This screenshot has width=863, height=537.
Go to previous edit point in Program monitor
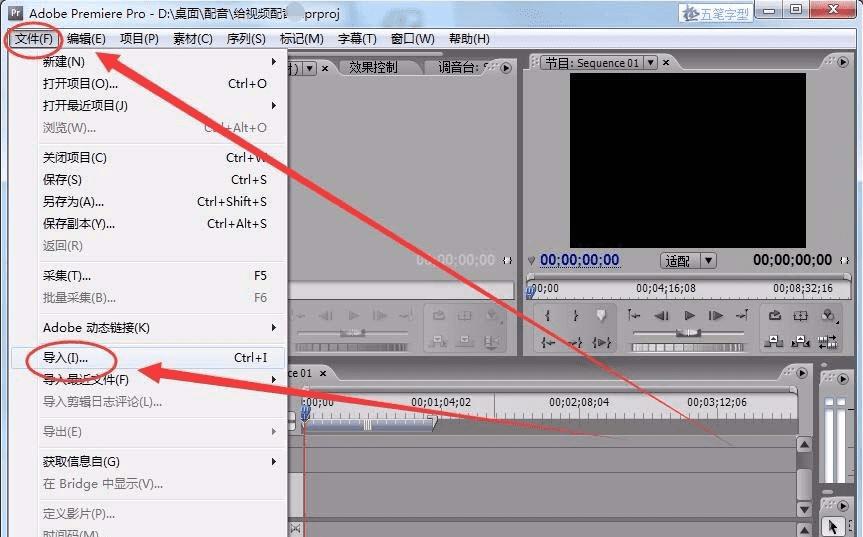point(634,315)
